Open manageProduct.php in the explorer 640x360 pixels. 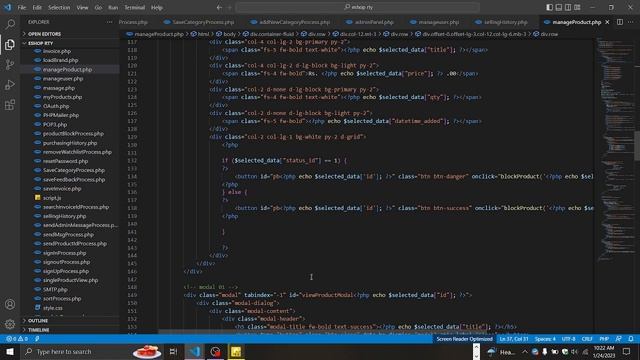[x=67, y=69]
